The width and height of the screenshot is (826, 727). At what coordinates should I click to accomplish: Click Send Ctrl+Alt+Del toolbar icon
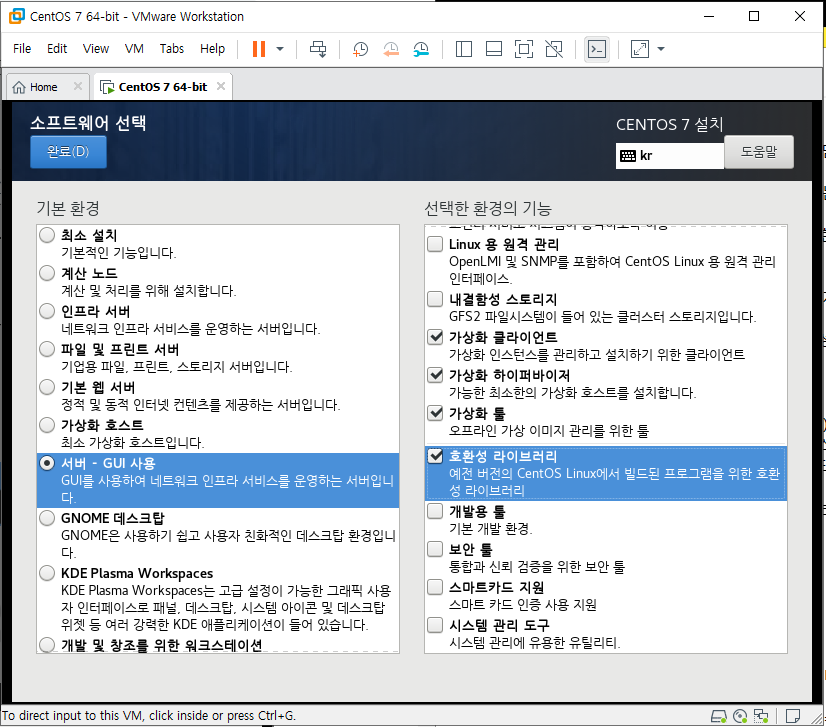(318, 49)
